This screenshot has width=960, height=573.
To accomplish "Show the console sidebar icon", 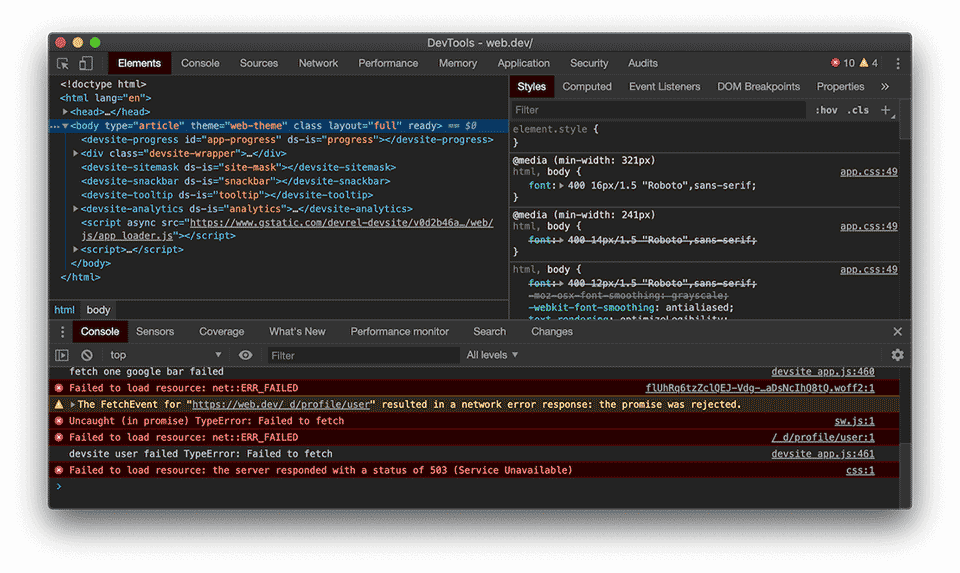I will pos(62,355).
